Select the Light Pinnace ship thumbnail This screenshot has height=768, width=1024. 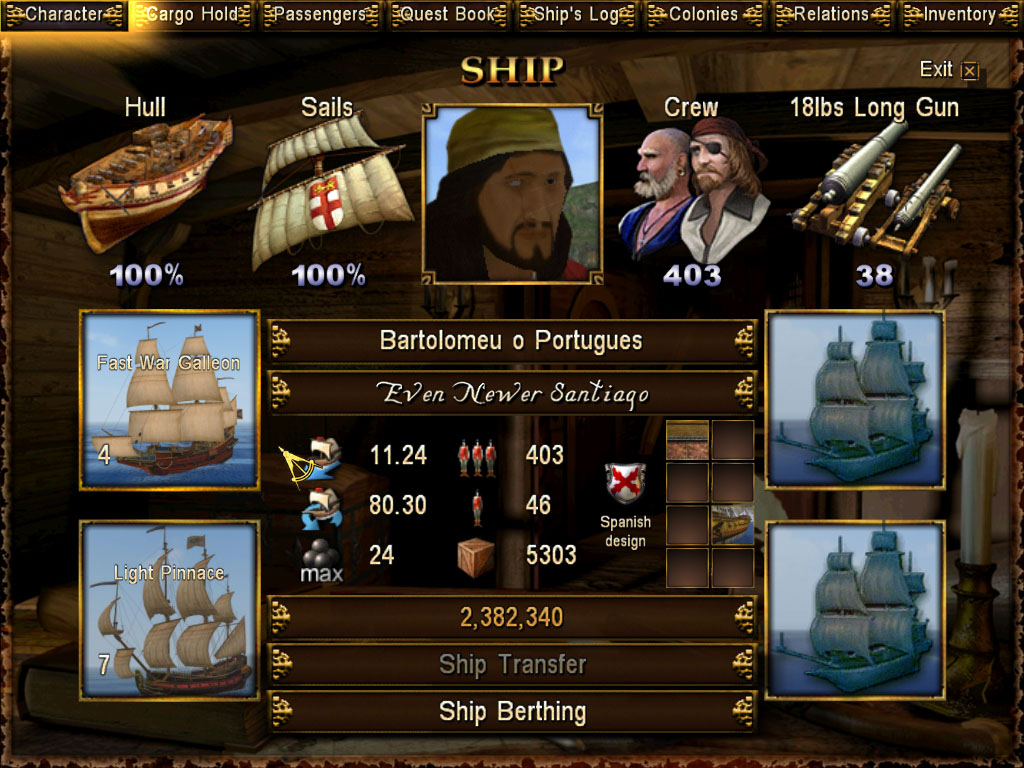pos(170,610)
